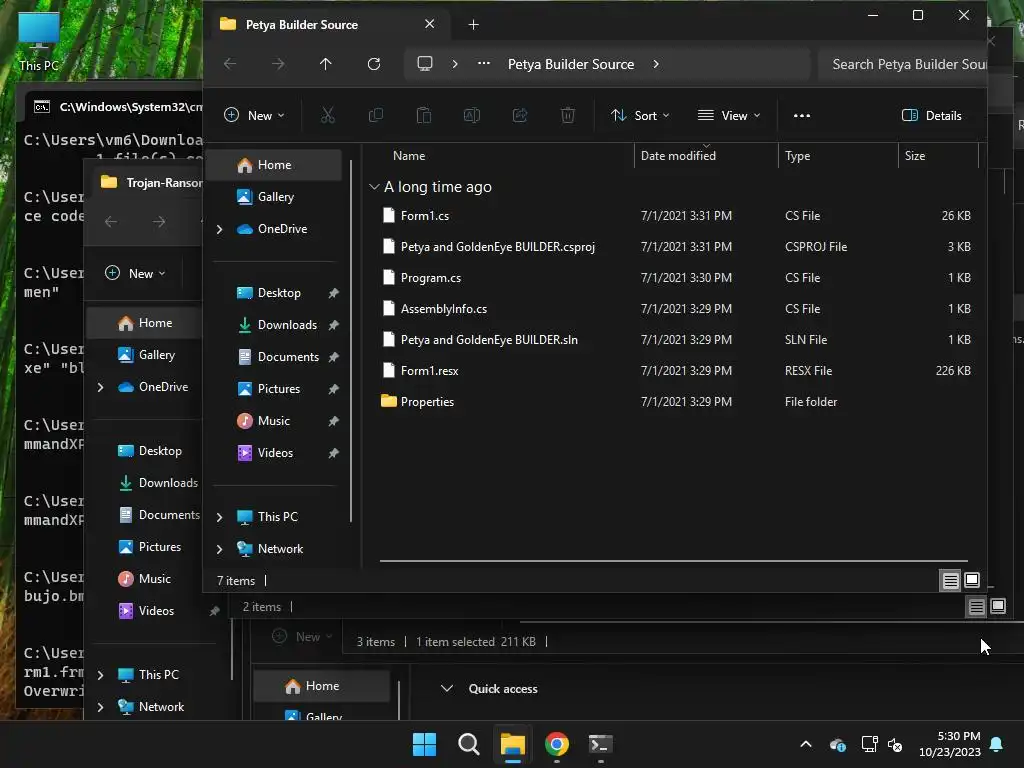Select the Properties folder
The height and width of the screenshot is (768, 1024).
point(675,402)
